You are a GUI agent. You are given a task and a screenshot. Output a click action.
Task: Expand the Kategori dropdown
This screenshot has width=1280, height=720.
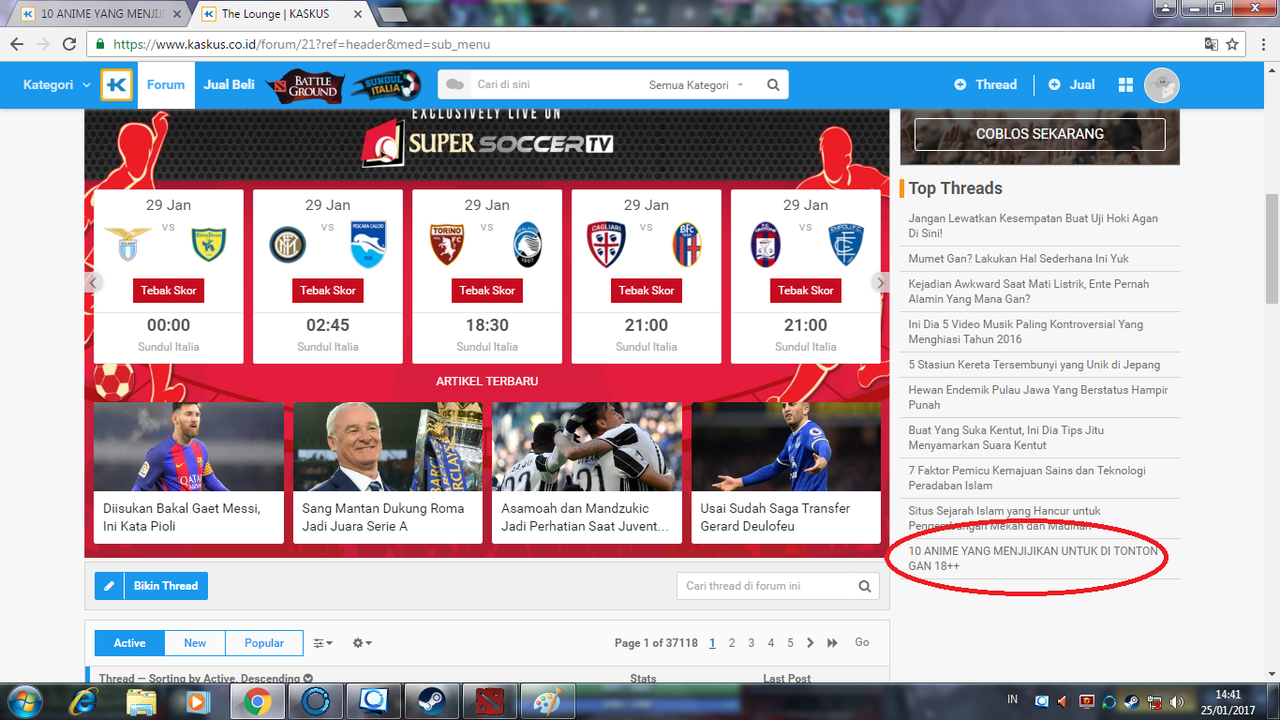click(56, 85)
